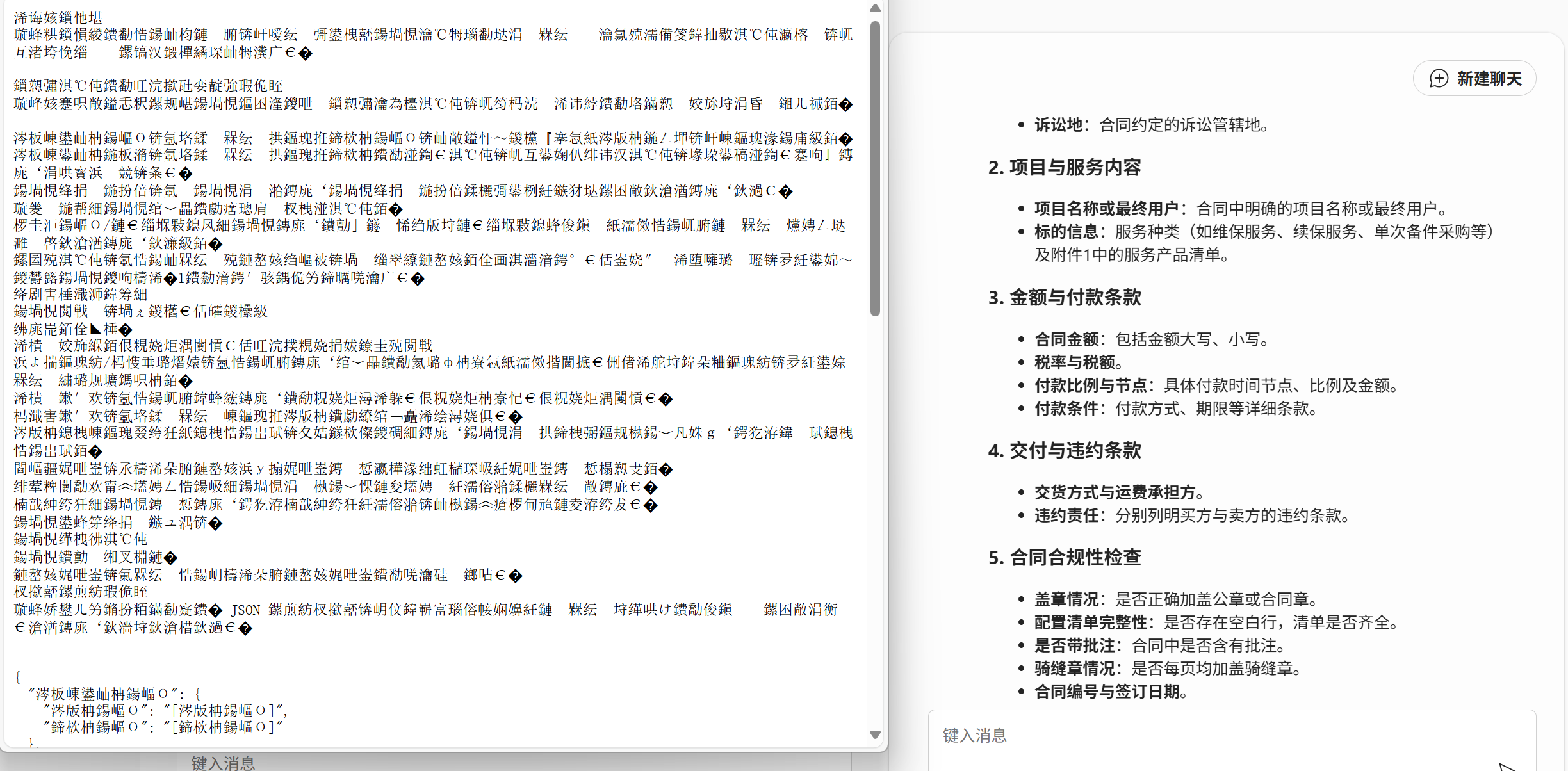Click the word JSON in the left text
The width and height of the screenshot is (1568, 771).
(245, 610)
